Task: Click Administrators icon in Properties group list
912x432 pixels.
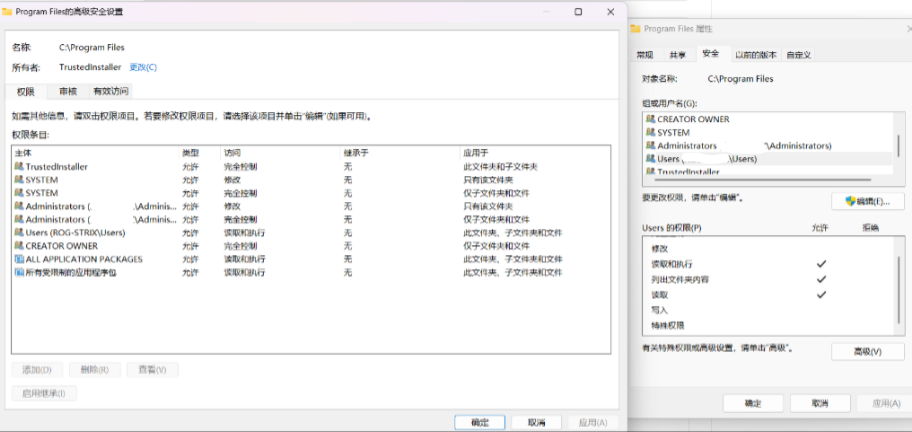Action: tap(650, 146)
